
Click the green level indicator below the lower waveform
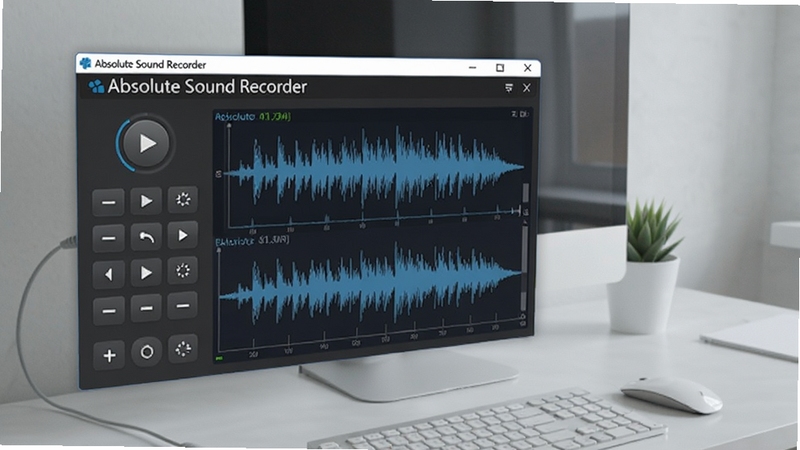[x=219, y=359]
